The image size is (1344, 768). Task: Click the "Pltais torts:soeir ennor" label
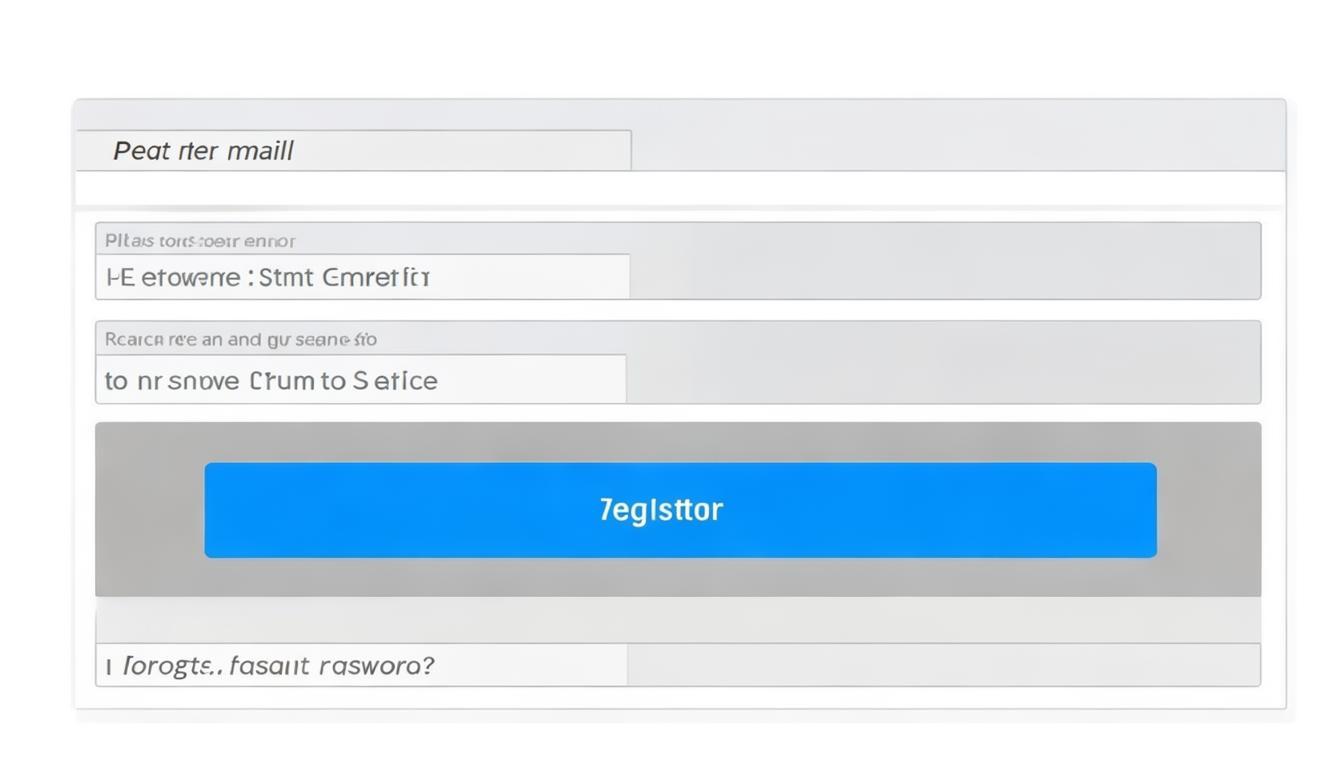(x=200, y=241)
